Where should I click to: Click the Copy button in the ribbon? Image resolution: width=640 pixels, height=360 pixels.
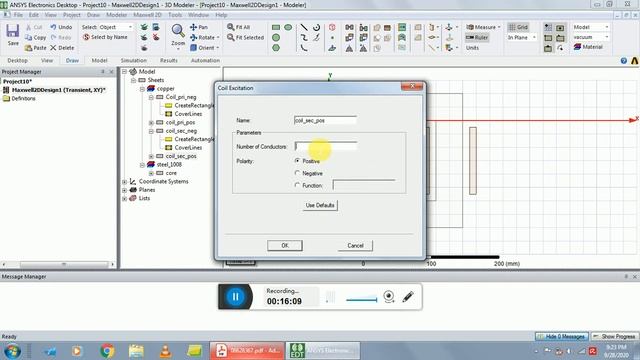click(36, 37)
